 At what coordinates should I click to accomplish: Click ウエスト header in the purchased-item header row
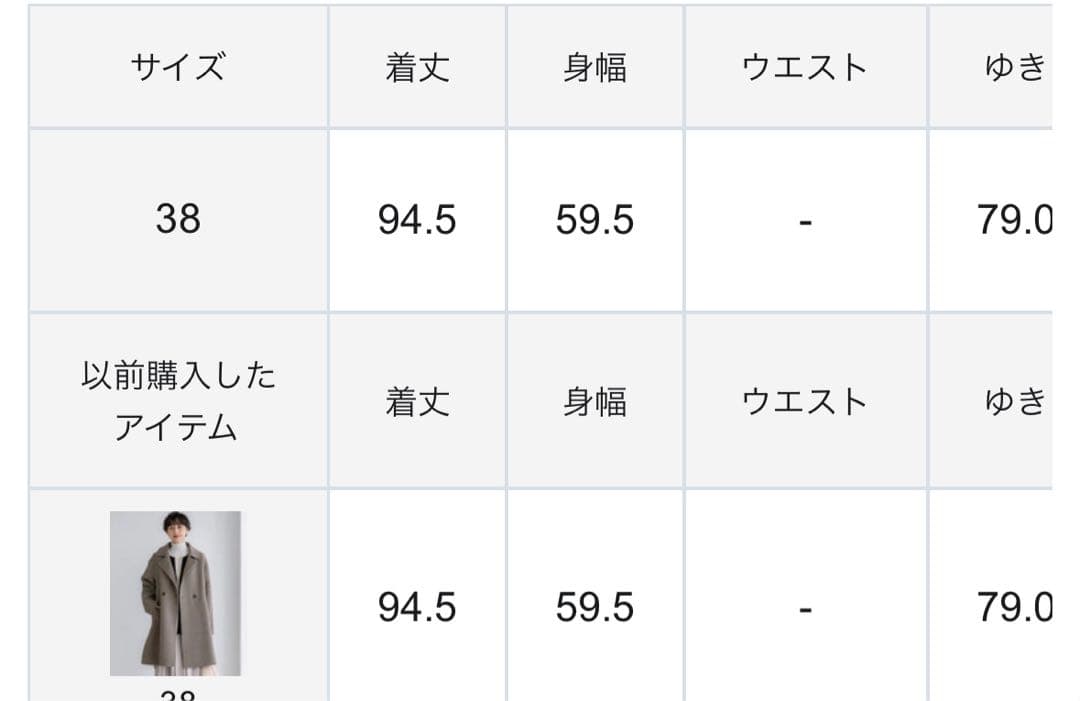(805, 402)
